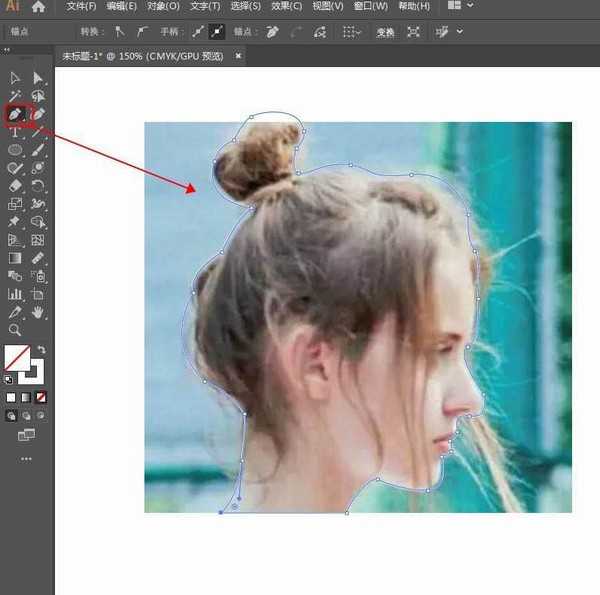Select the Gradient tool
Screen dimensions: 600x595
[x=15, y=258]
